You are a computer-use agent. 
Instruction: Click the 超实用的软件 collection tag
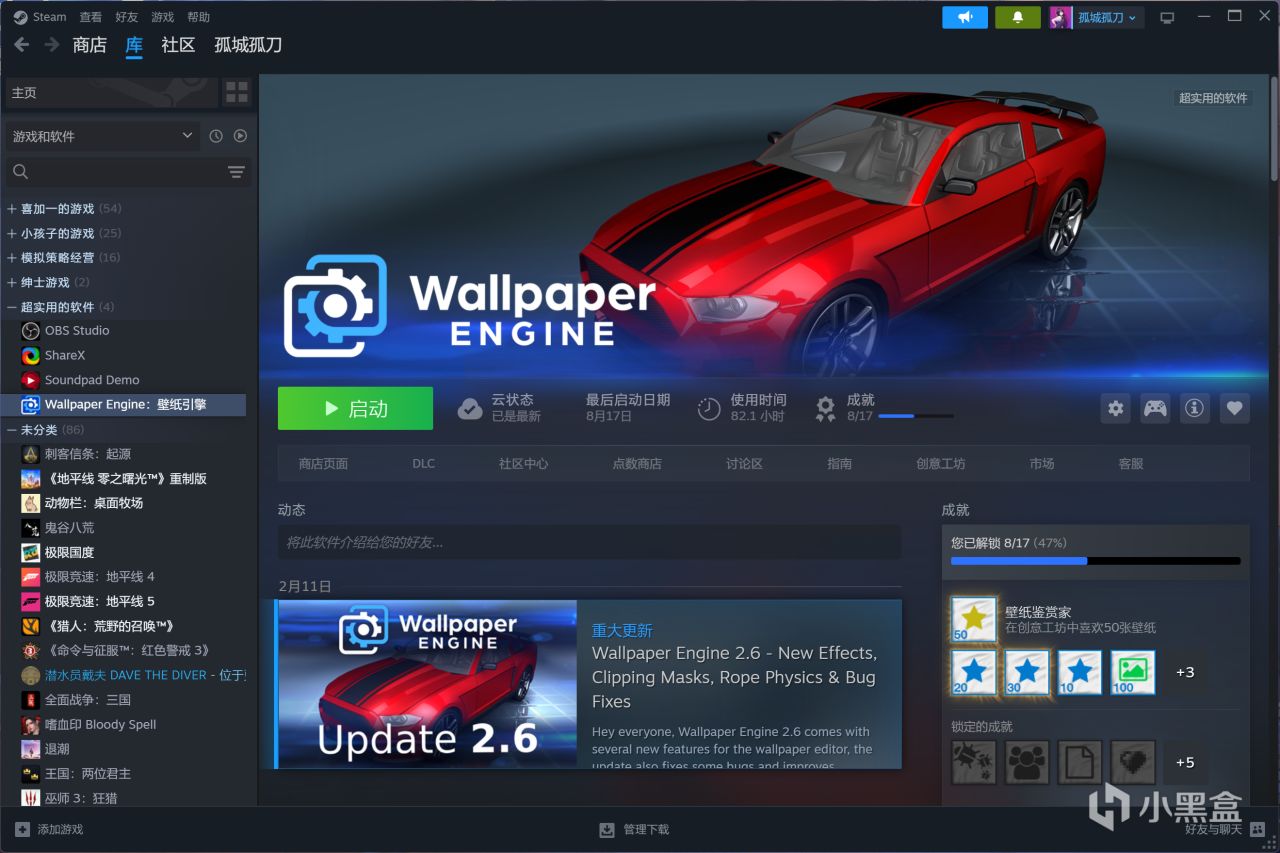tap(1213, 98)
